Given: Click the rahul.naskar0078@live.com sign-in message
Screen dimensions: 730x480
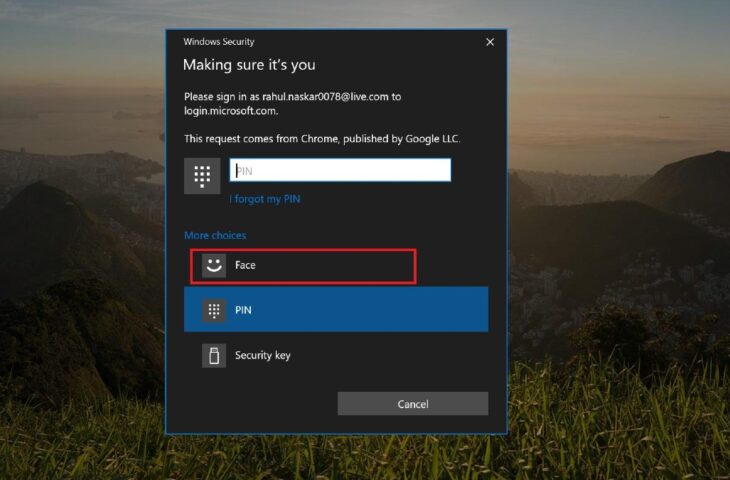Looking at the screenshot, I should (x=292, y=104).
